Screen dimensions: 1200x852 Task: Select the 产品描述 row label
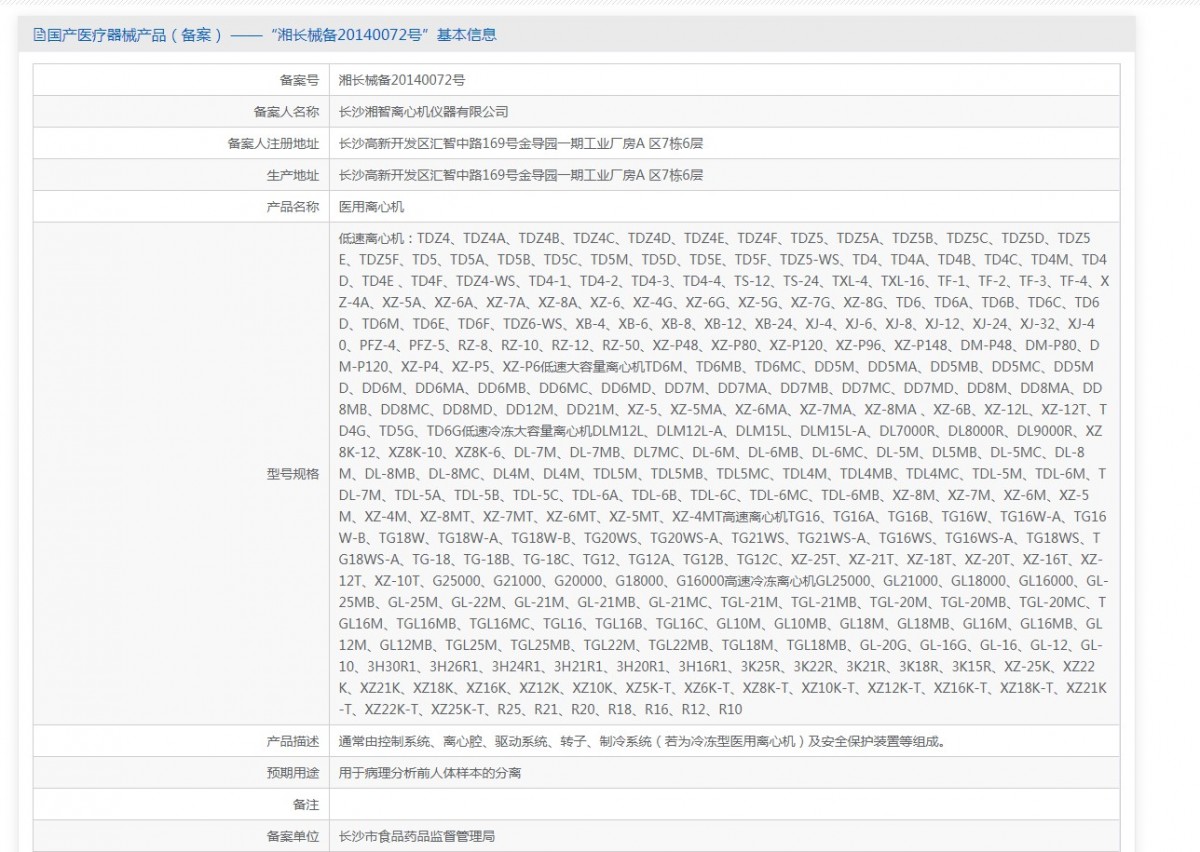pos(292,741)
